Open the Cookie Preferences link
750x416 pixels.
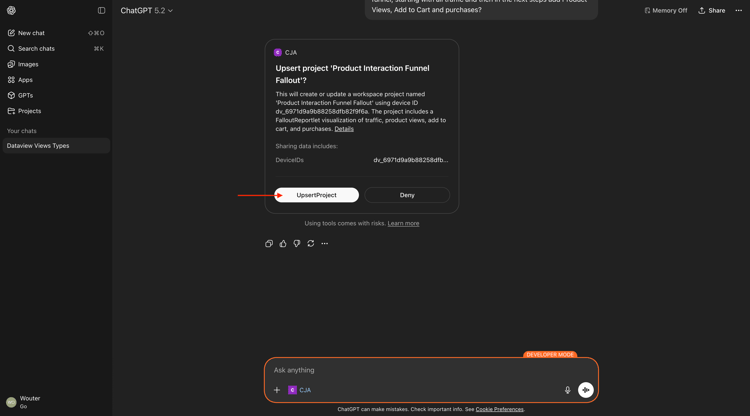499,409
